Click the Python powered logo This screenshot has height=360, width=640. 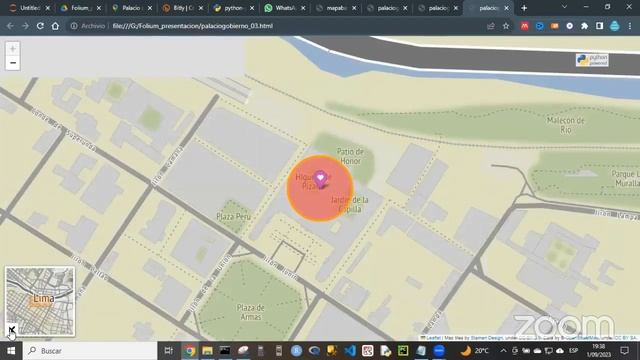point(592,60)
